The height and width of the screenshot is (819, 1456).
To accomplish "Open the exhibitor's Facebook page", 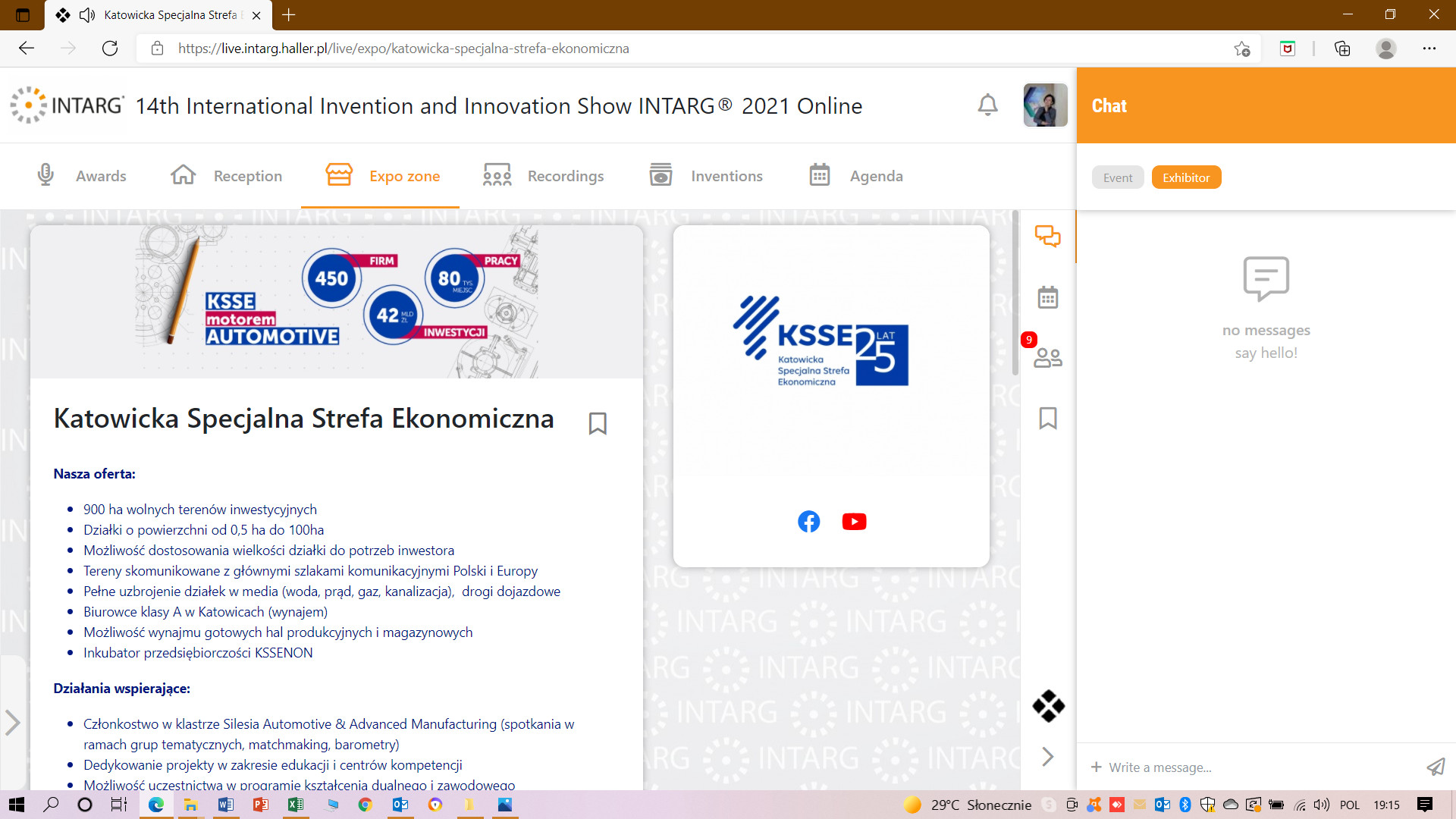I will 809,522.
